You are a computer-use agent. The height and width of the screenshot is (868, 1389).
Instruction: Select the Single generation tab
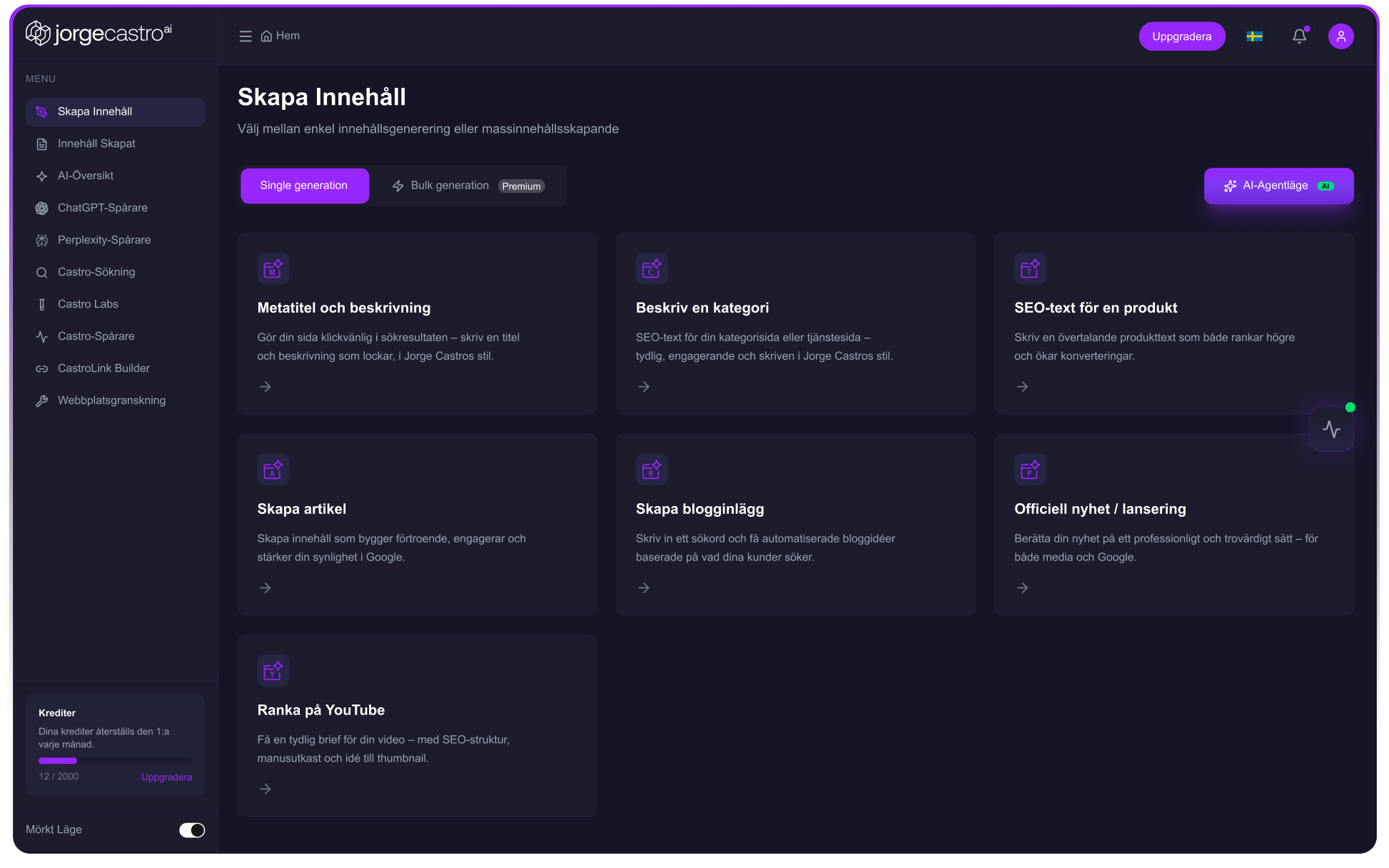click(304, 186)
